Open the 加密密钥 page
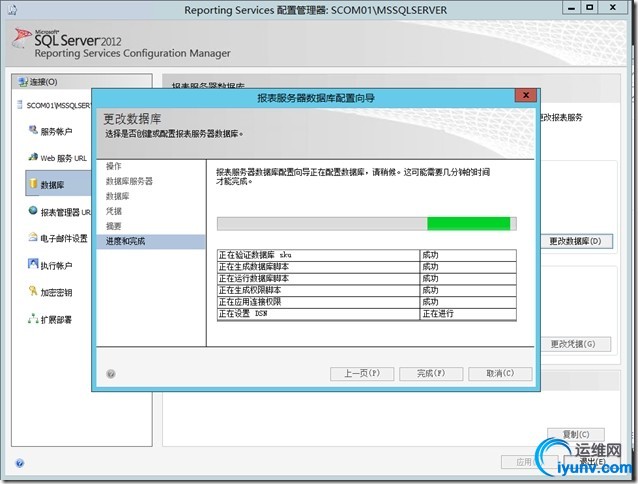 point(56,292)
